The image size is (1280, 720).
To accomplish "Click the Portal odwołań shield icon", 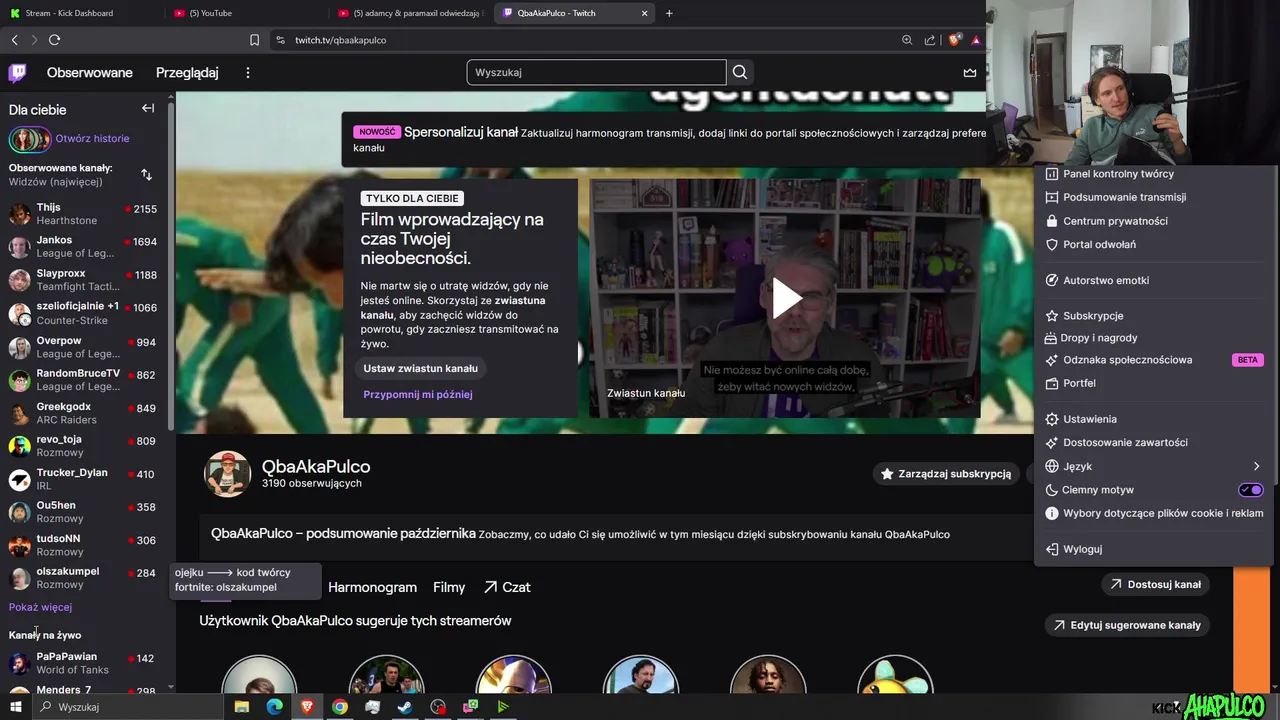I will [1051, 244].
